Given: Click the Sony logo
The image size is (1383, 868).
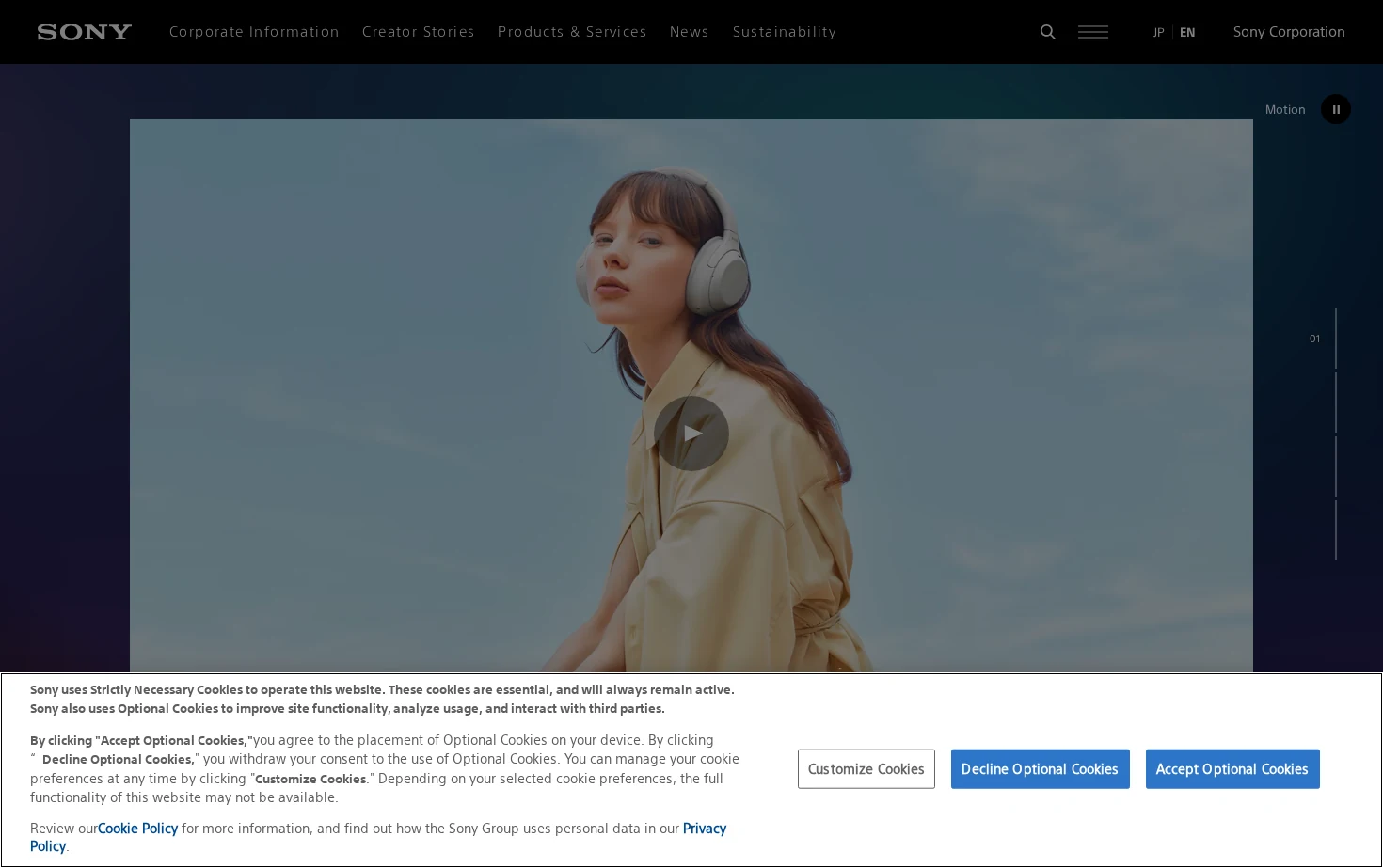Looking at the screenshot, I should click(85, 32).
